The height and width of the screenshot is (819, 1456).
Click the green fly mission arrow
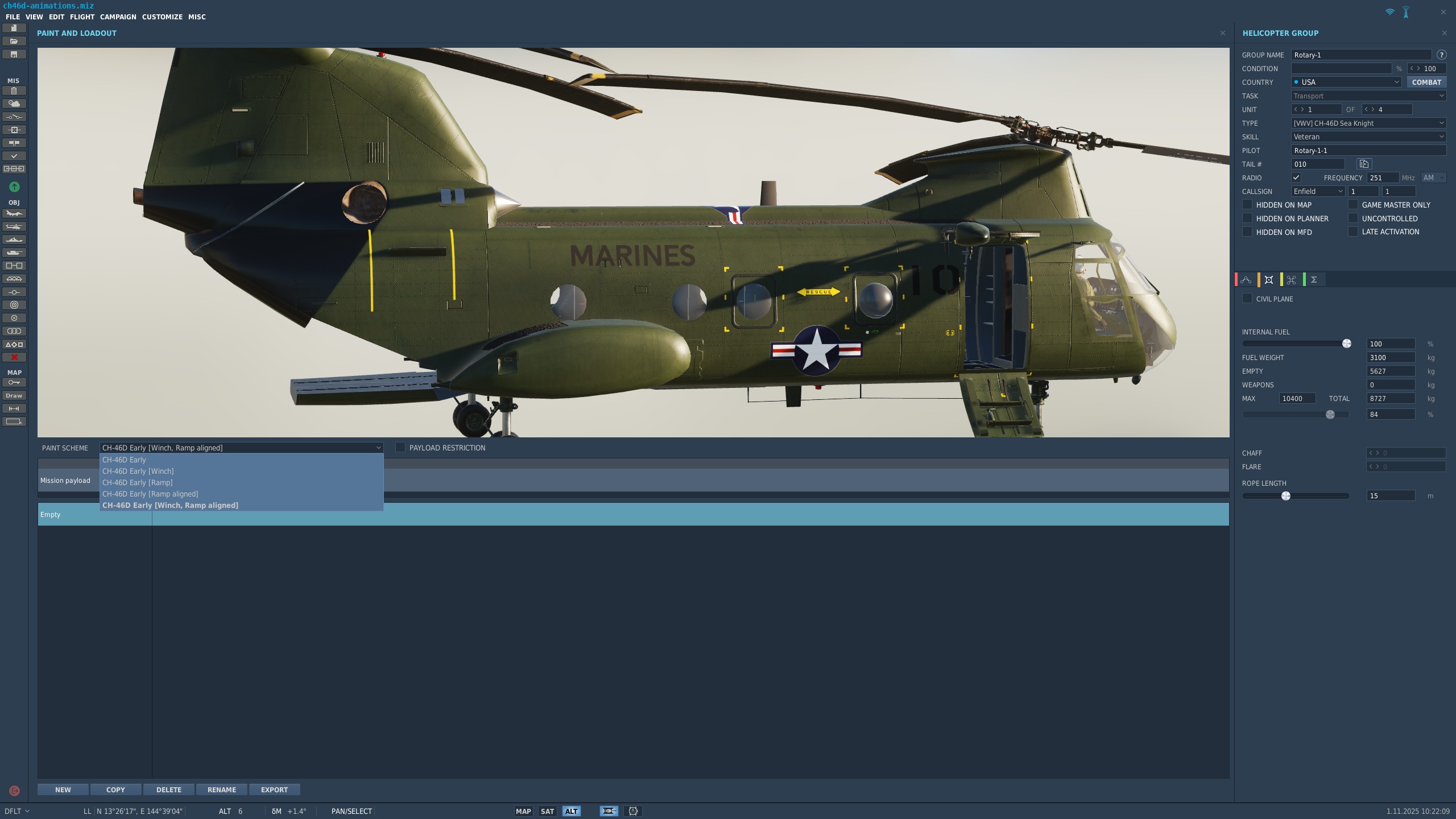(14, 187)
